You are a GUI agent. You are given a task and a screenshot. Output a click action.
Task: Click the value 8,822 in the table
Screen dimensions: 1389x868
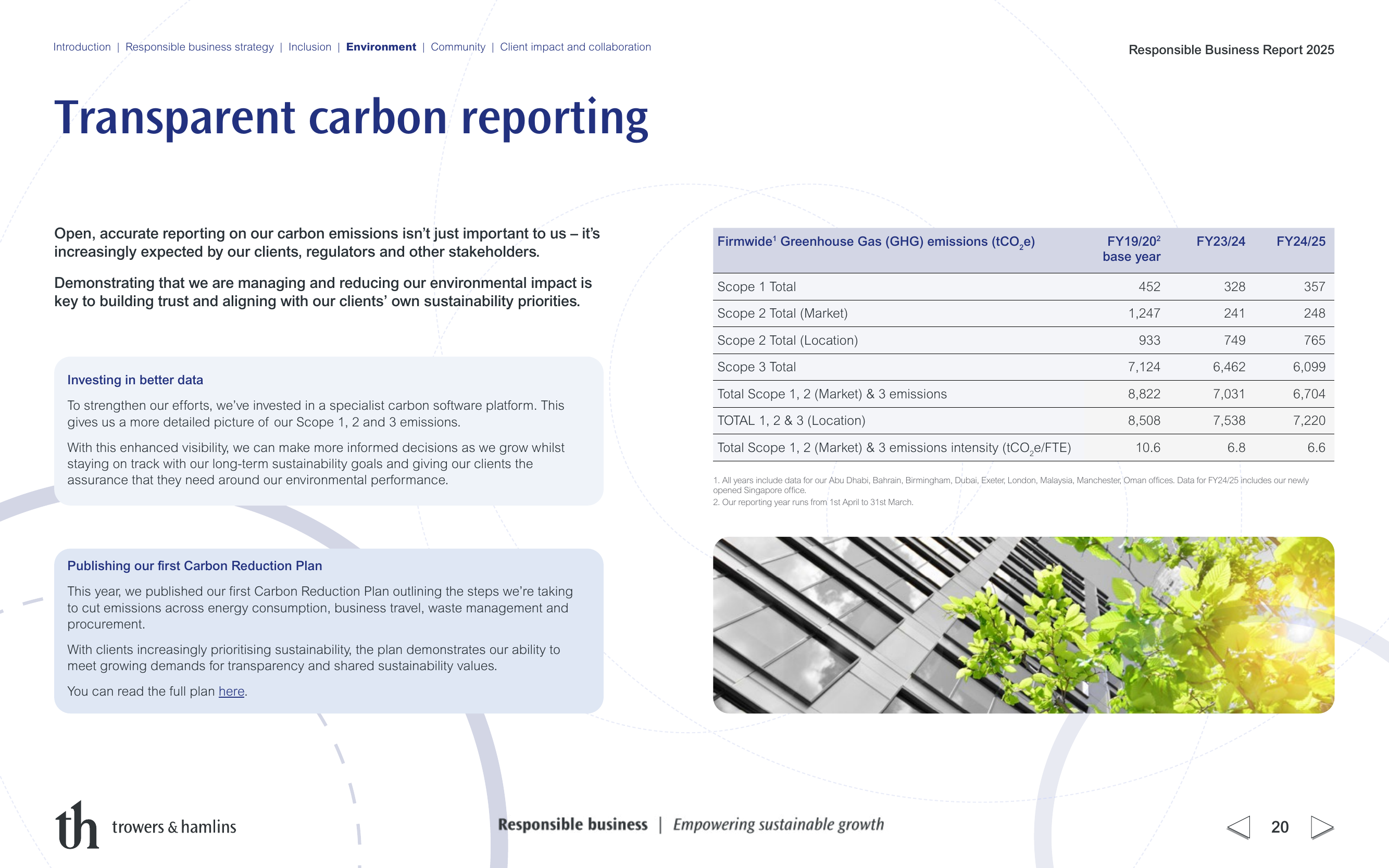pyautogui.click(x=1144, y=394)
